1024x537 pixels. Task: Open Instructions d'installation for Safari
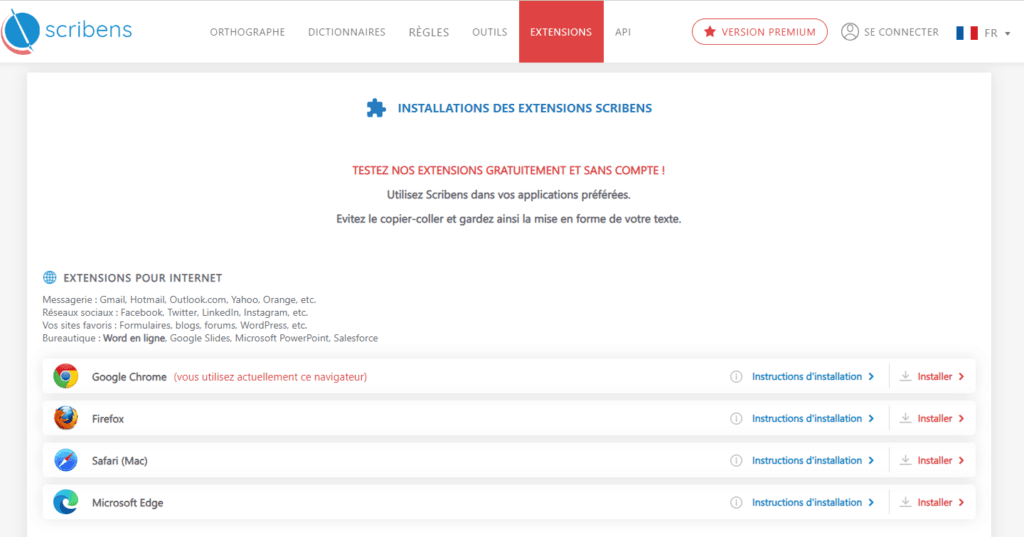coord(812,461)
